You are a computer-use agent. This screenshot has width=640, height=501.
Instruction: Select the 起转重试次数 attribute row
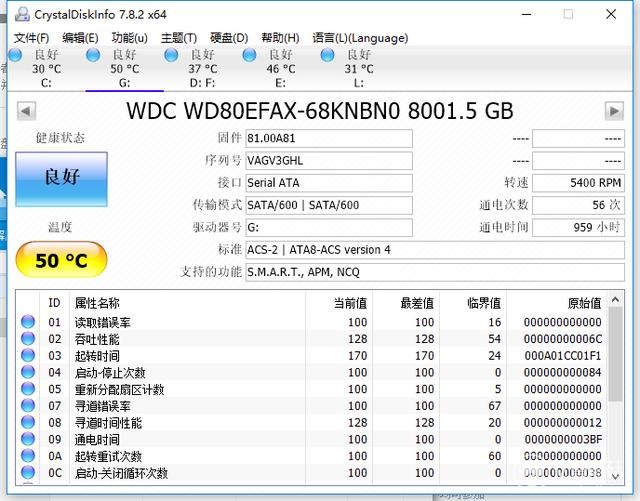tap(311, 456)
